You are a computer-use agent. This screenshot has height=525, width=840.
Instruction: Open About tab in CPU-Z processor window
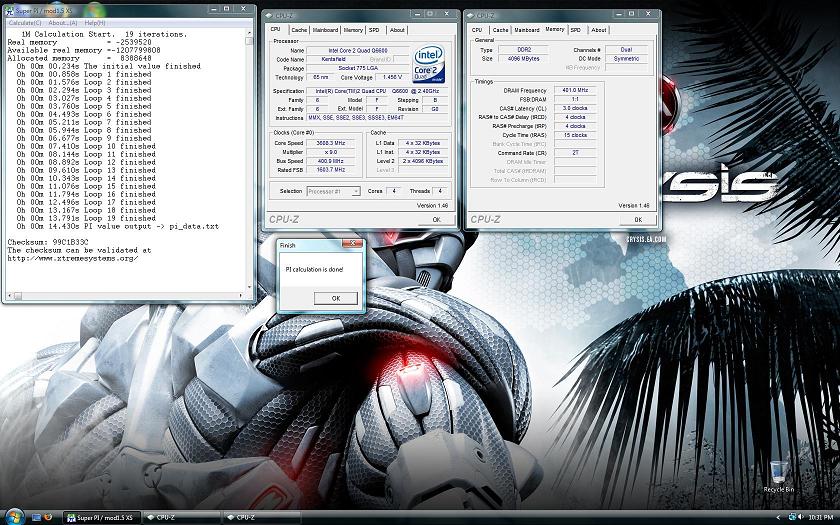(397, 30)
